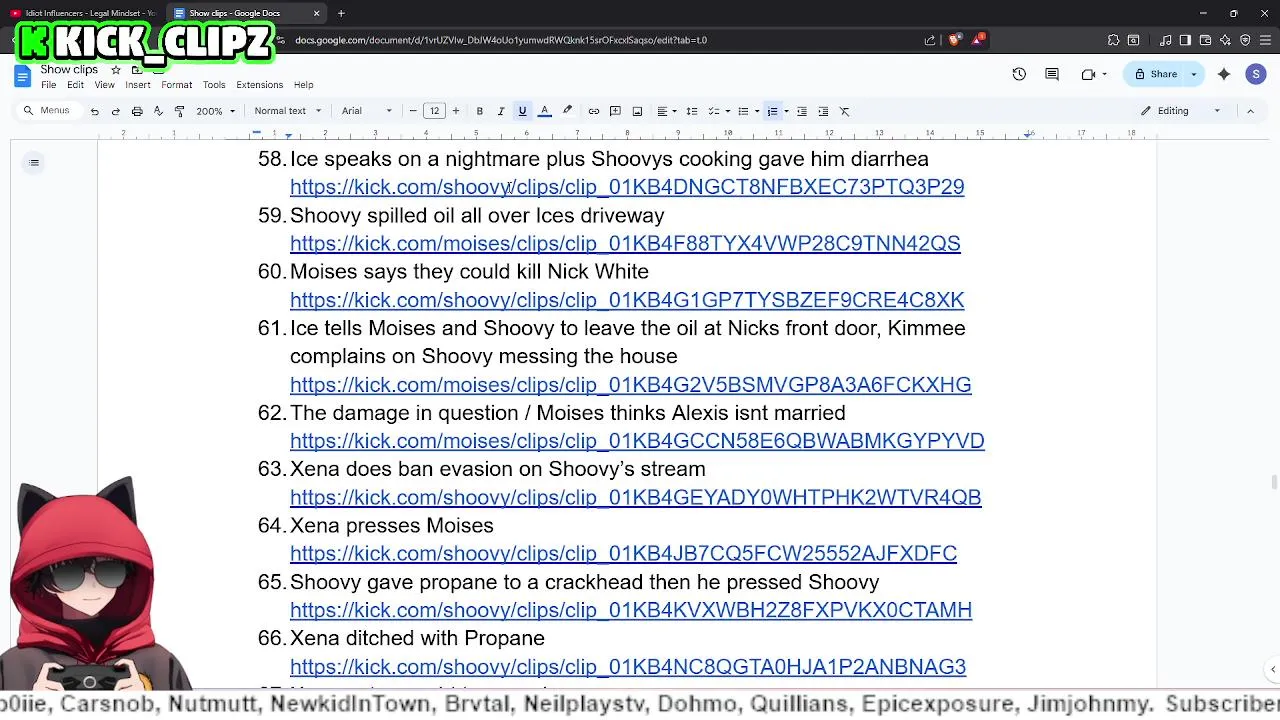The image size is (1280, 720).
Task: Open clip link ending 8NFBXEC73PTQ3P29
Action: [627, 187]
